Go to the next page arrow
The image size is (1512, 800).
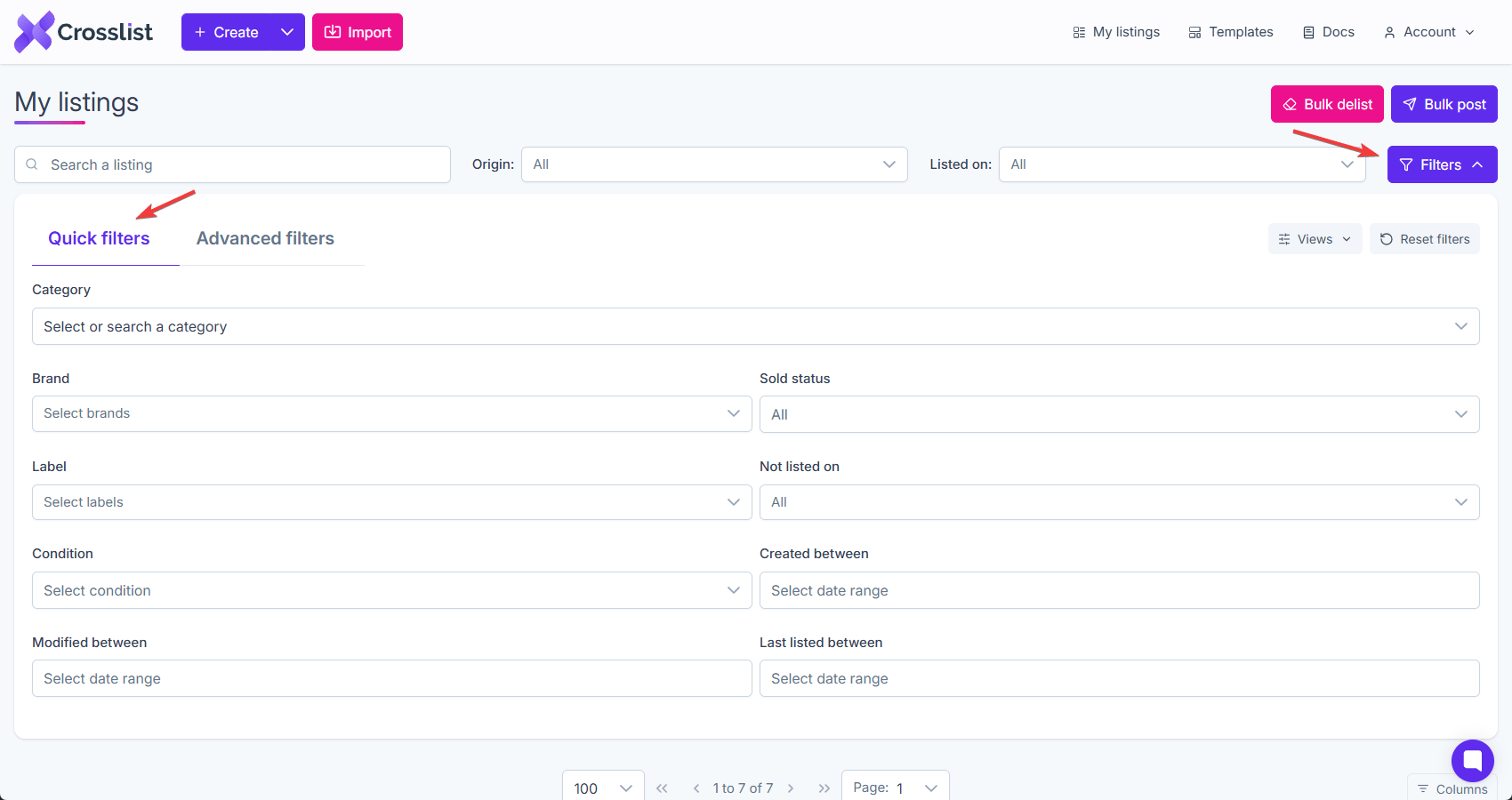[x=791, y=788]
